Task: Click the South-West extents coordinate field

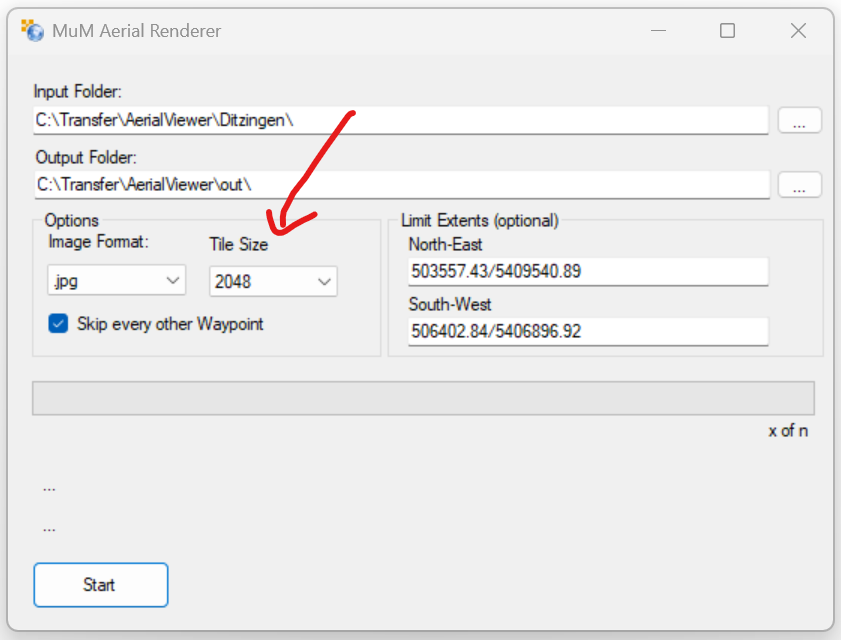Action: [587, 331]
